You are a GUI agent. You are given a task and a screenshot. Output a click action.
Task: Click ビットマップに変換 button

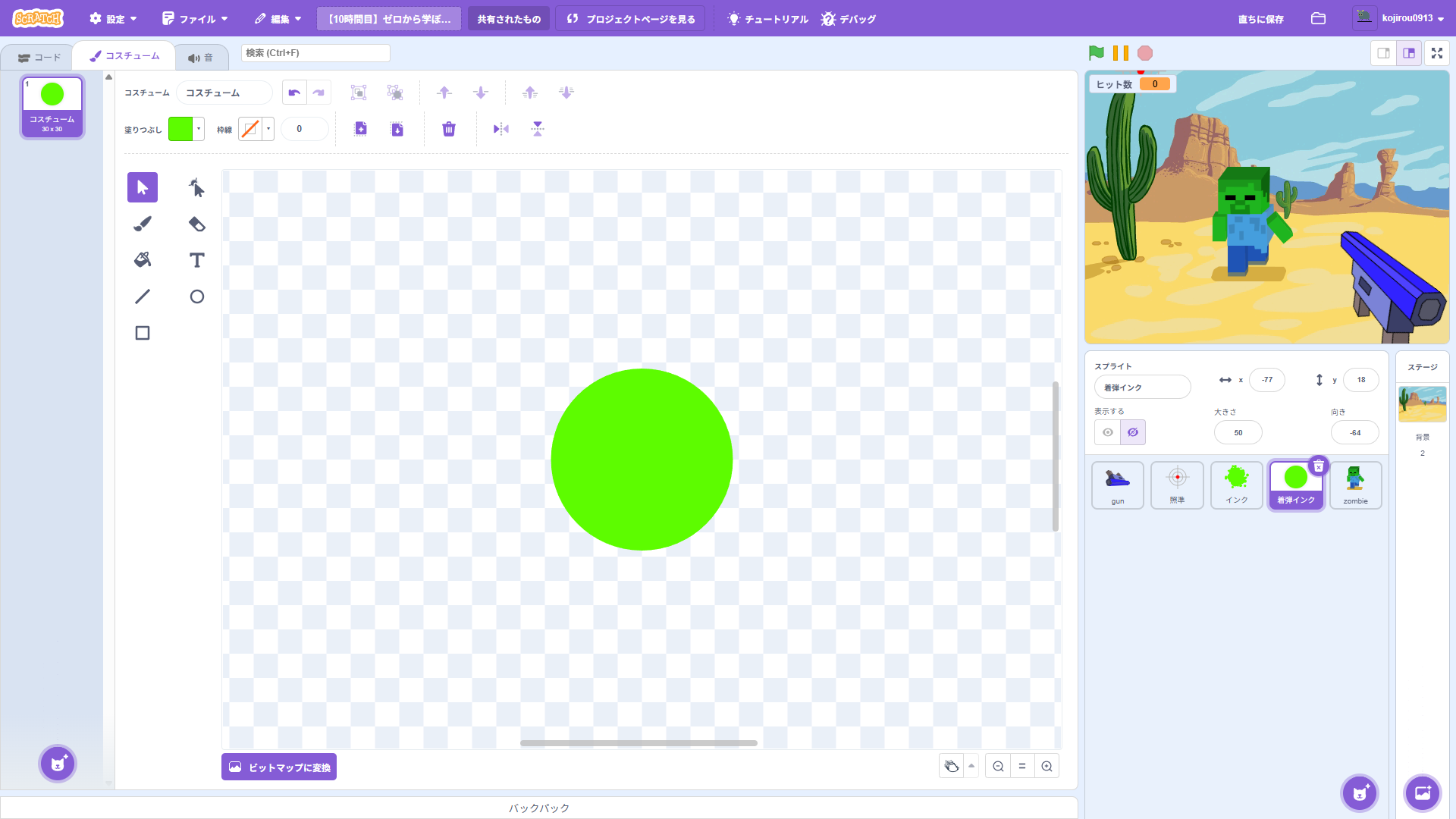coord(279,767)
